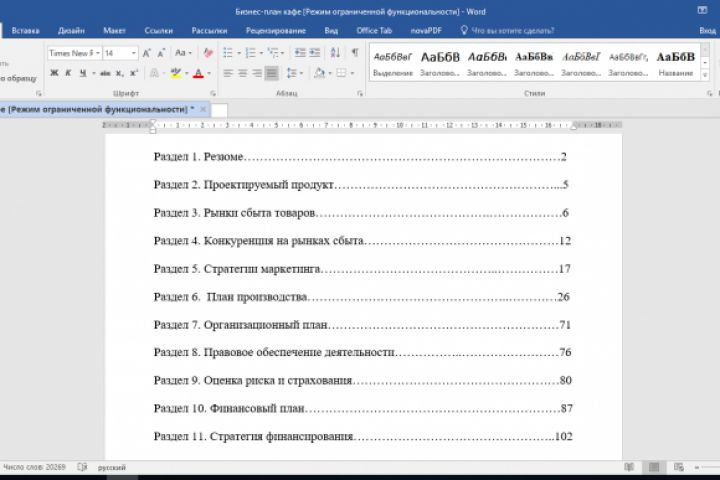The image size is (720, 480).
Task: Click the lightbulb Tell Me icon
Action: [x=464, y=30]
